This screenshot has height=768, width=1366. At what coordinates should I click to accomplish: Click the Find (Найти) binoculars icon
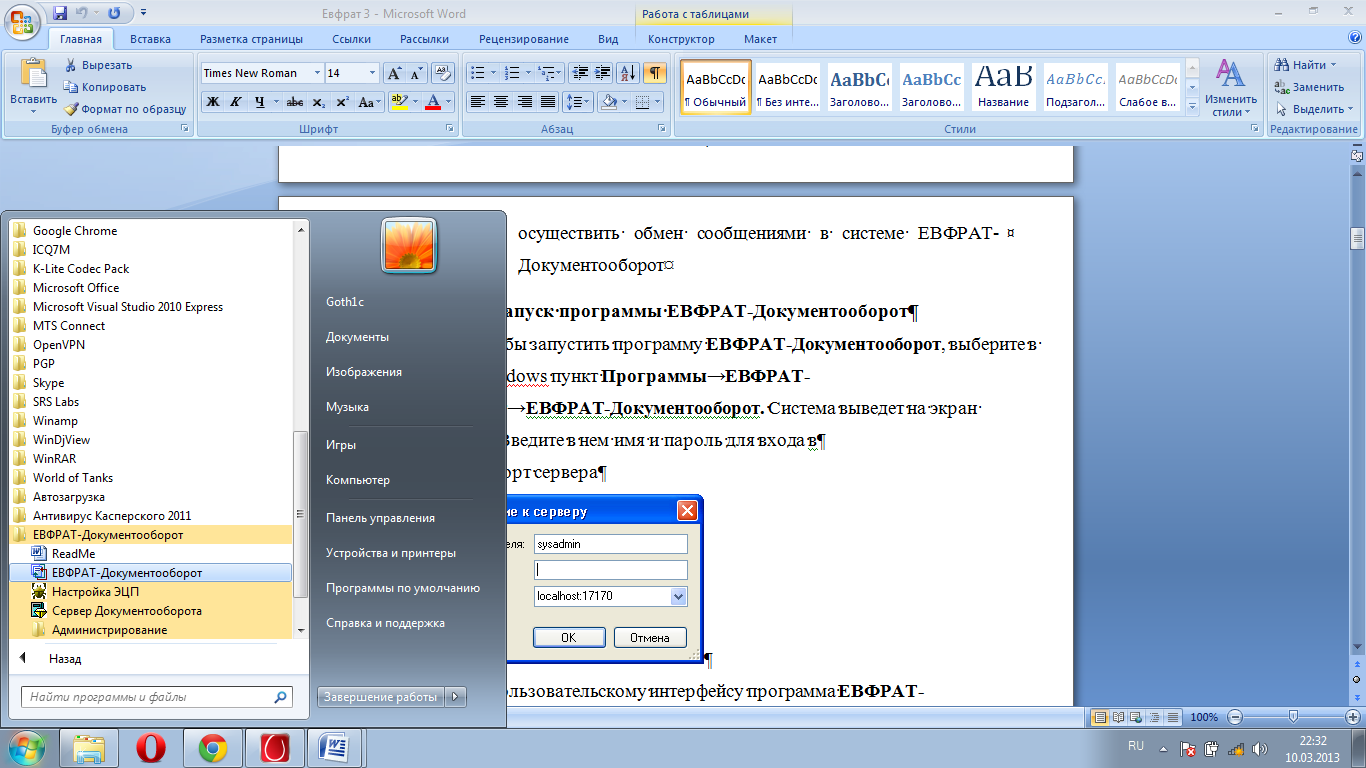1282,65
